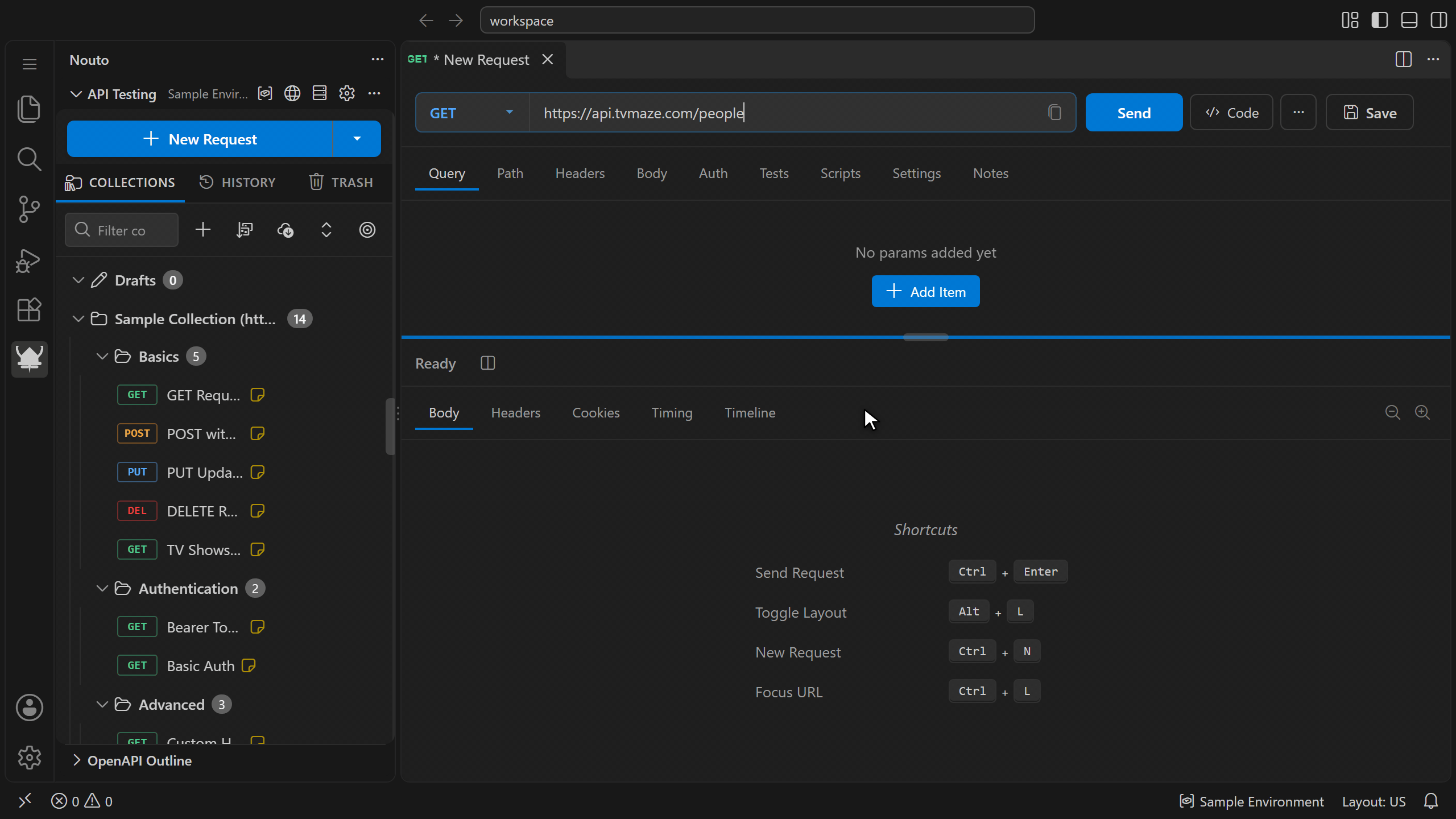Toggle the secondary side bar
1456x819 pixels.
[x=1439, y=20]
